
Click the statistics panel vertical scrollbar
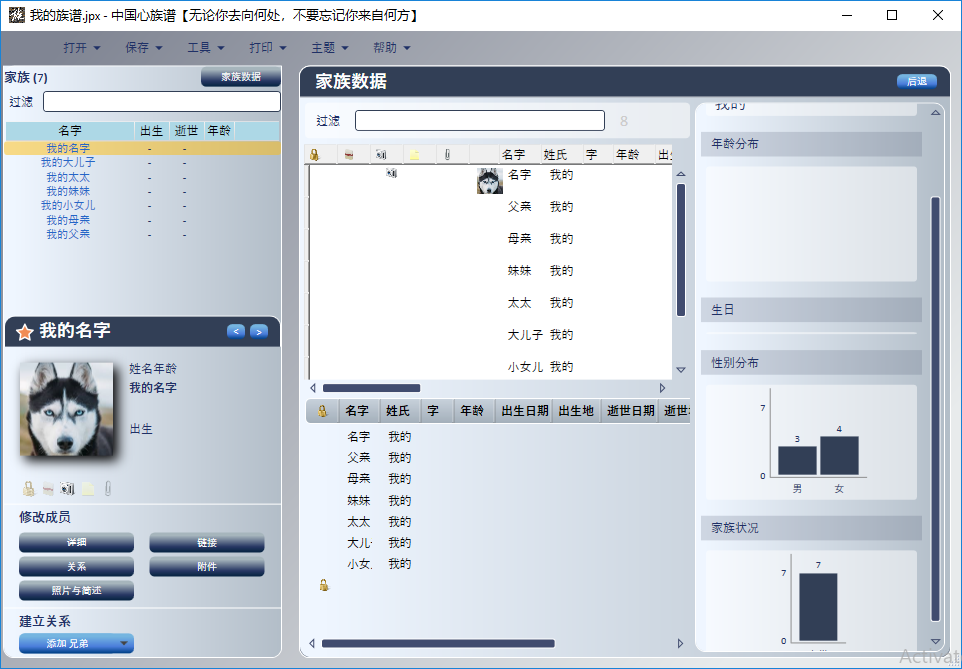pyautogui.click(x=935, y=408)
